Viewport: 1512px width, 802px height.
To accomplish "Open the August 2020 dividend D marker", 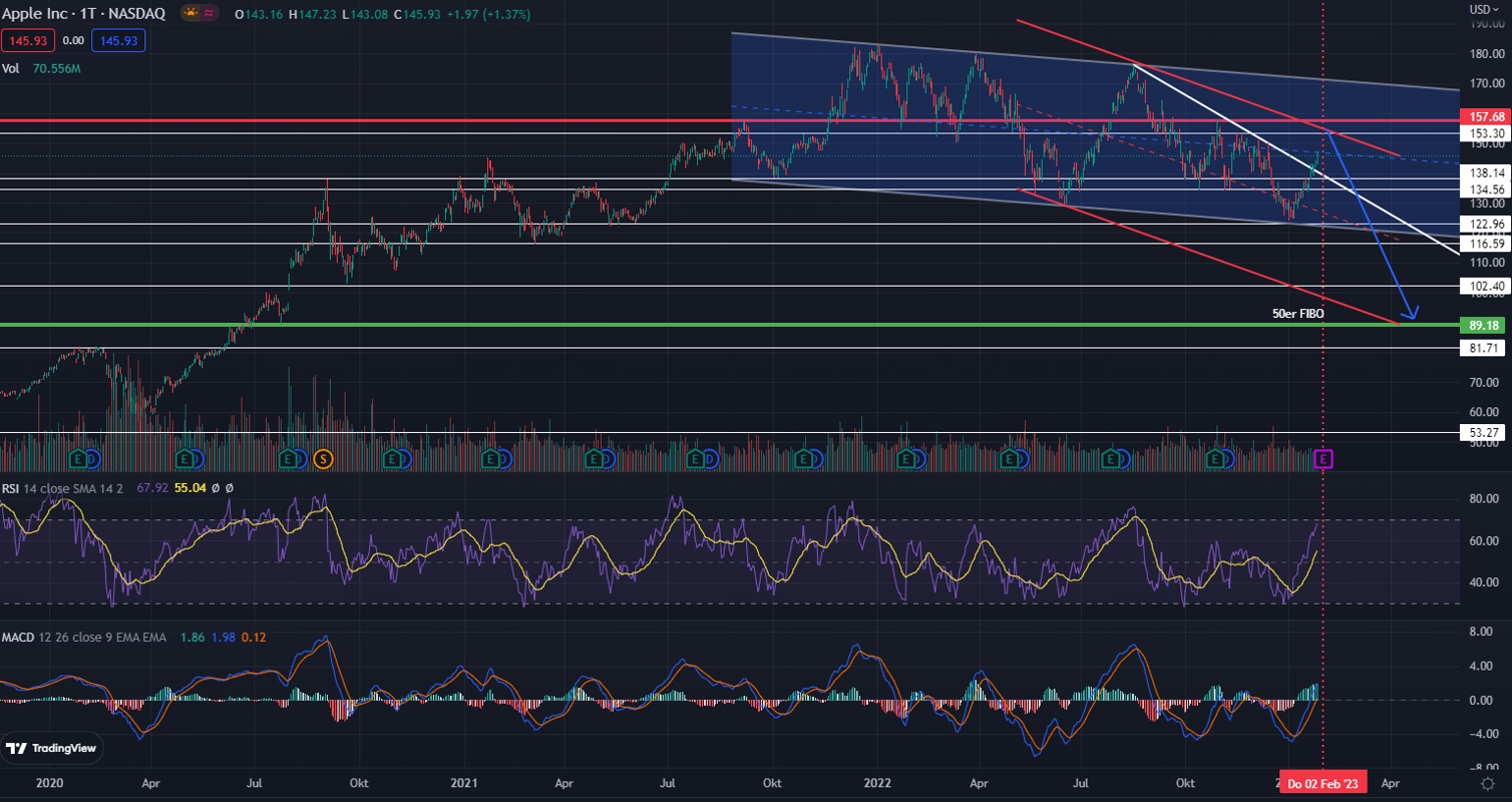I will click(301, 458).
